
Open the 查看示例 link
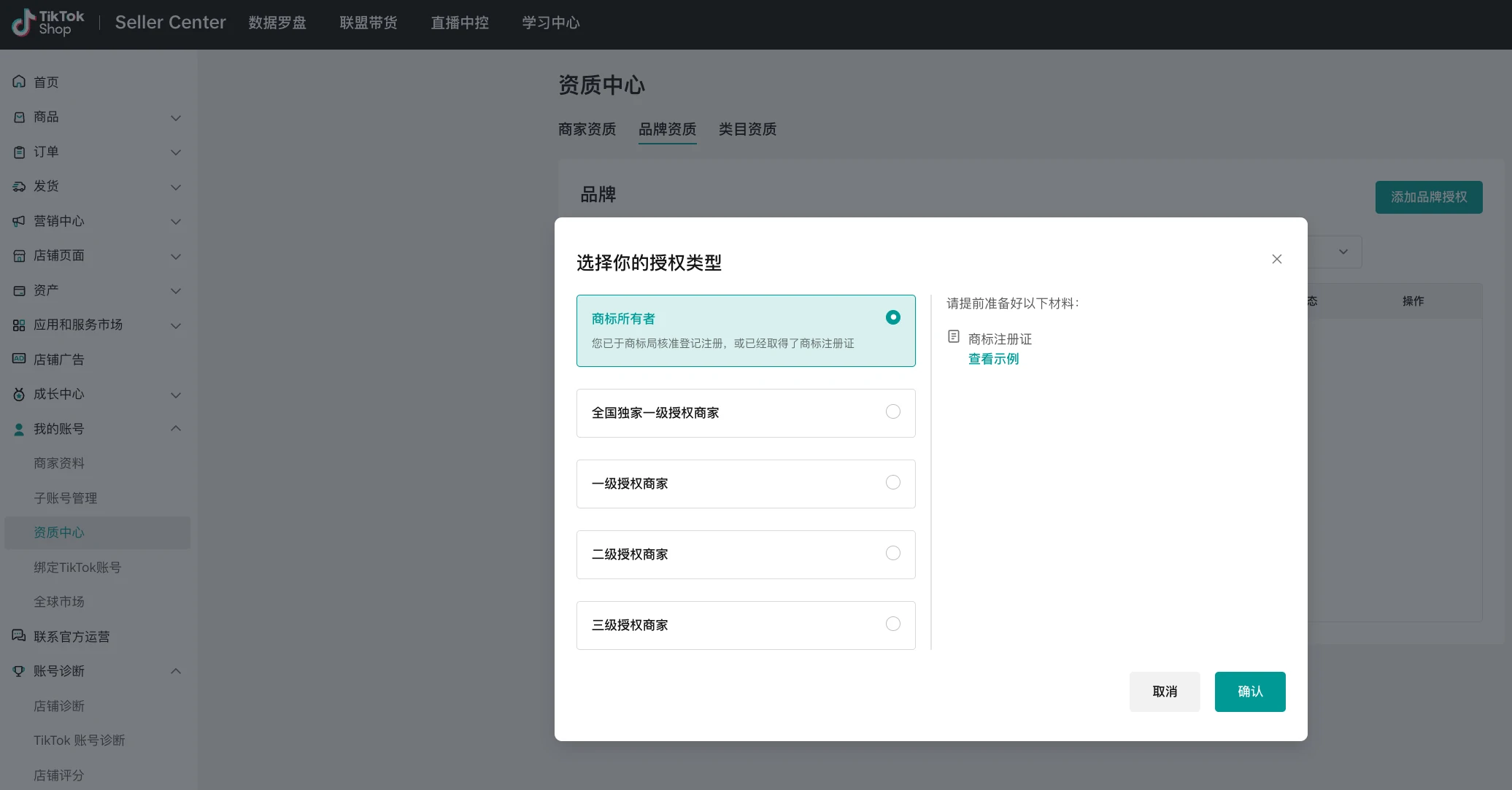pos(993,359)
